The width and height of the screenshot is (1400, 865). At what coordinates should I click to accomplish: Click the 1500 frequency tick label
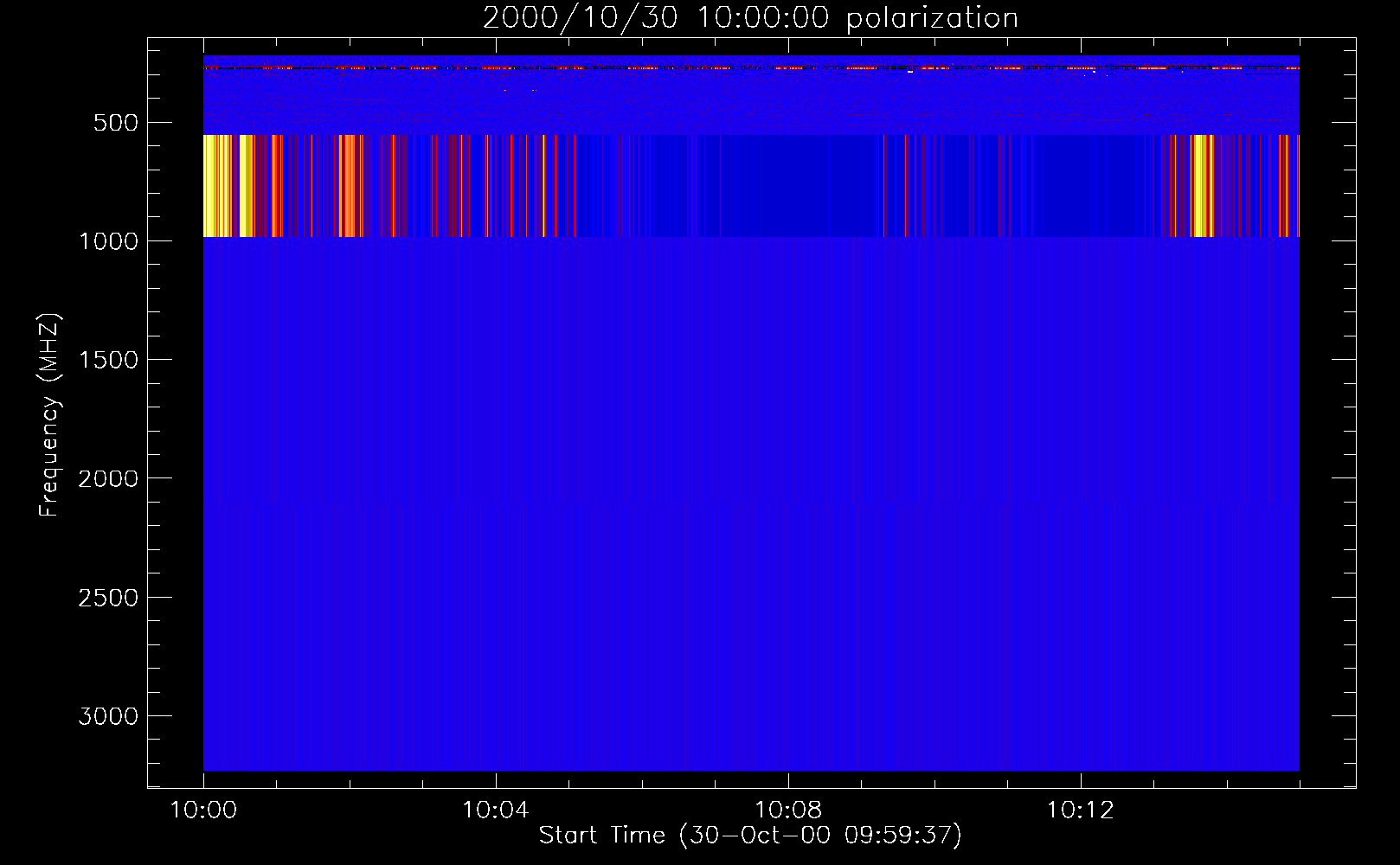108,360
